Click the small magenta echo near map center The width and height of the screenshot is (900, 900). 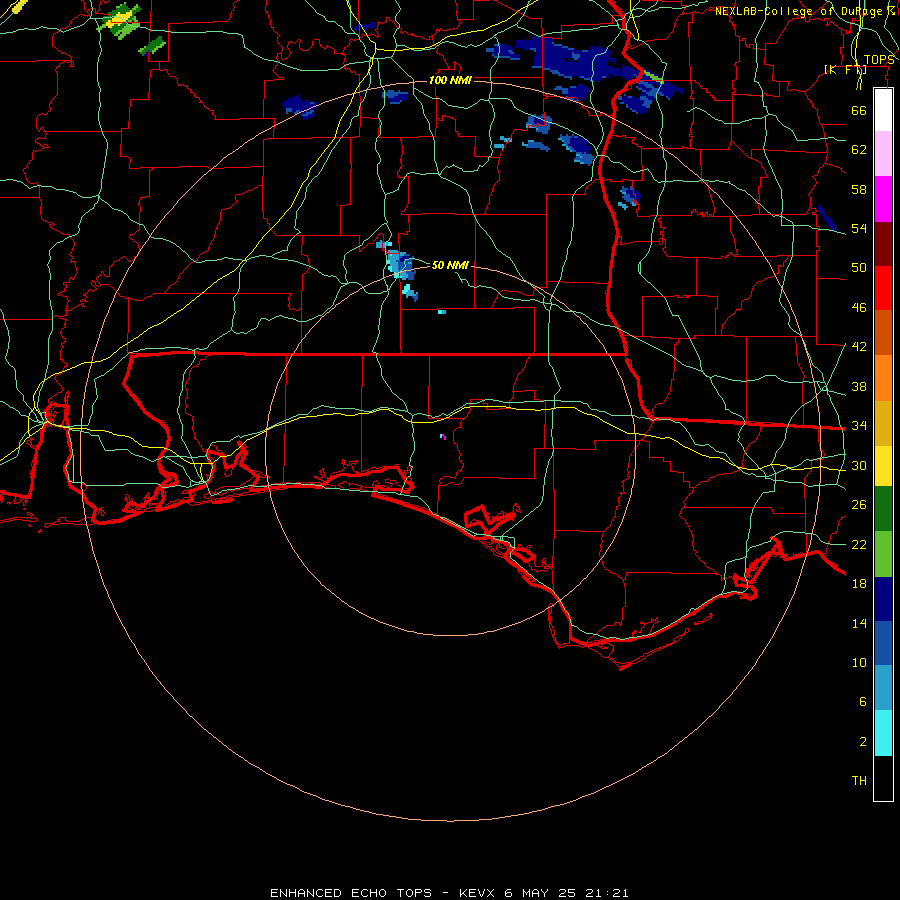tap(443, 437)
